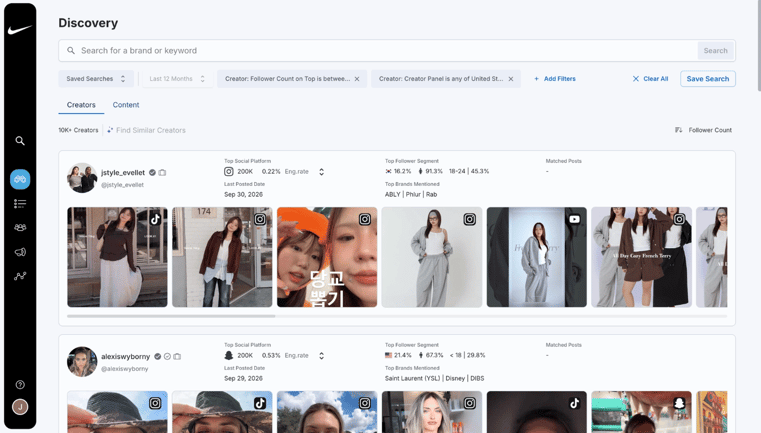This screenshot has height=433, width=761.
Task: Open the analytics graph icon in sidebar
Action: click(x=20, y=276)
